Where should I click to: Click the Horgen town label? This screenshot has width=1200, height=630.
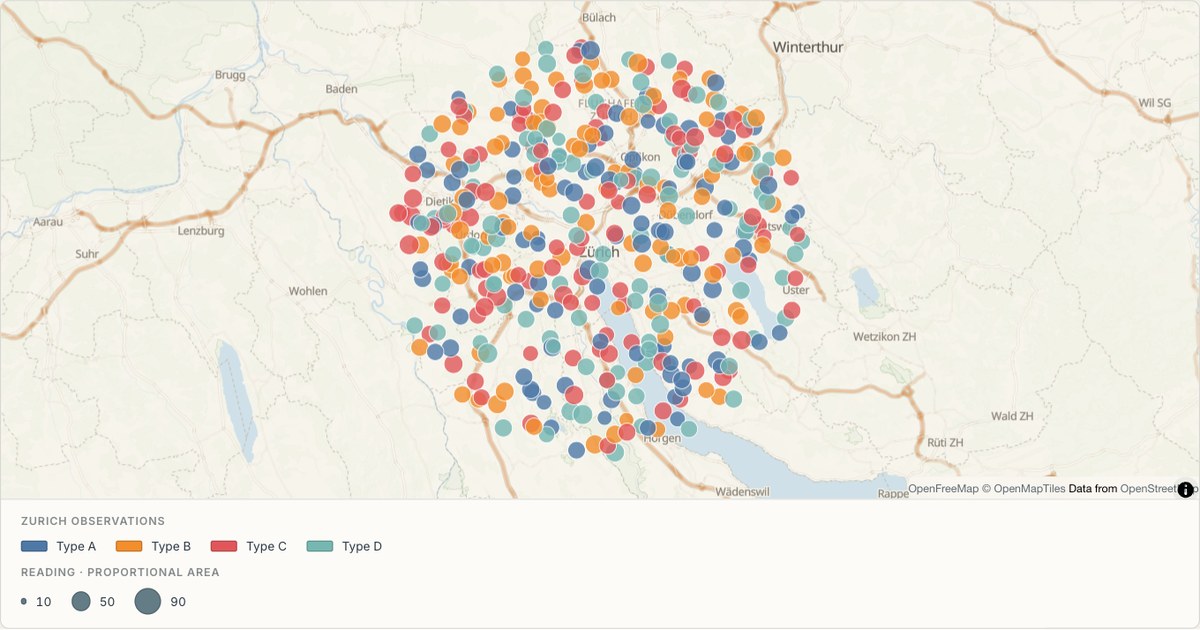(661, 439)
